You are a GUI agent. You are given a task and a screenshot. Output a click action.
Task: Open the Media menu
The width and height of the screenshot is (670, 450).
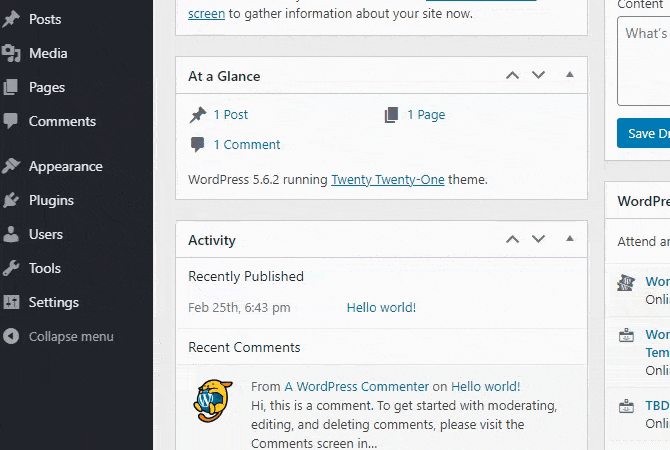[48, 53]
